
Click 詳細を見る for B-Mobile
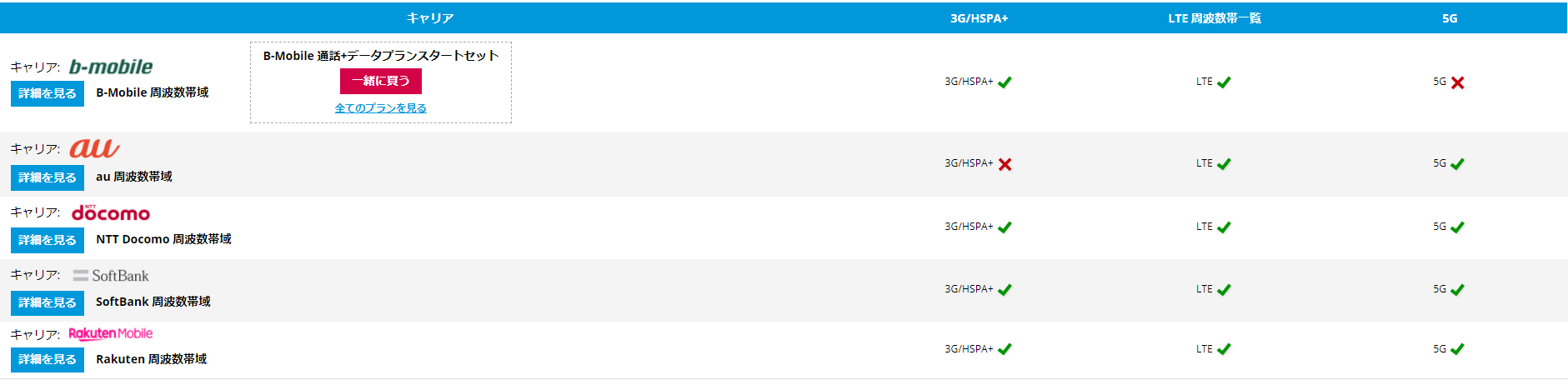(x=48, y=93)
